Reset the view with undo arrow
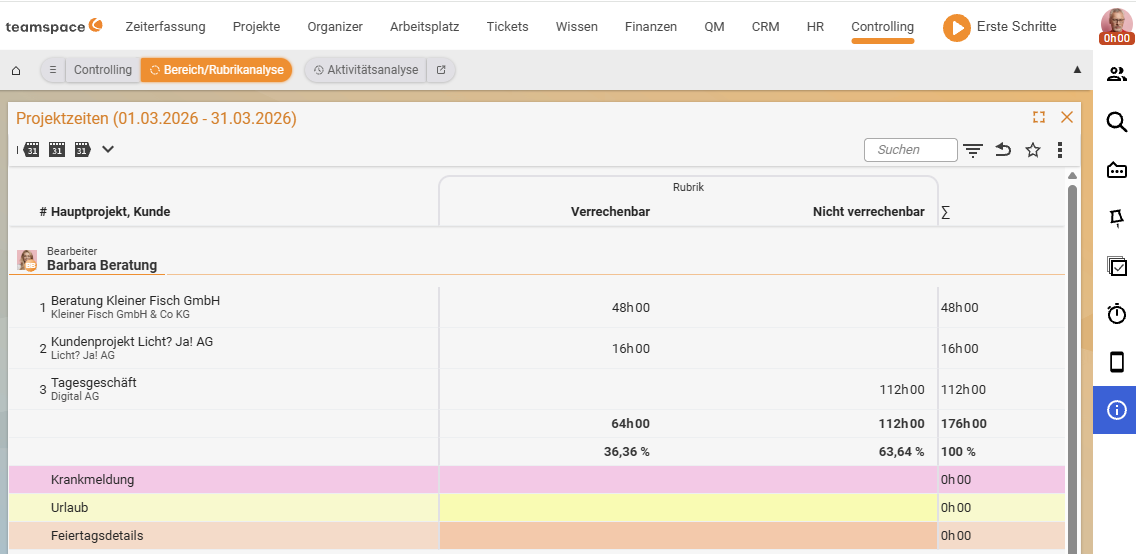1136x554 pixels. (1003, 150)
